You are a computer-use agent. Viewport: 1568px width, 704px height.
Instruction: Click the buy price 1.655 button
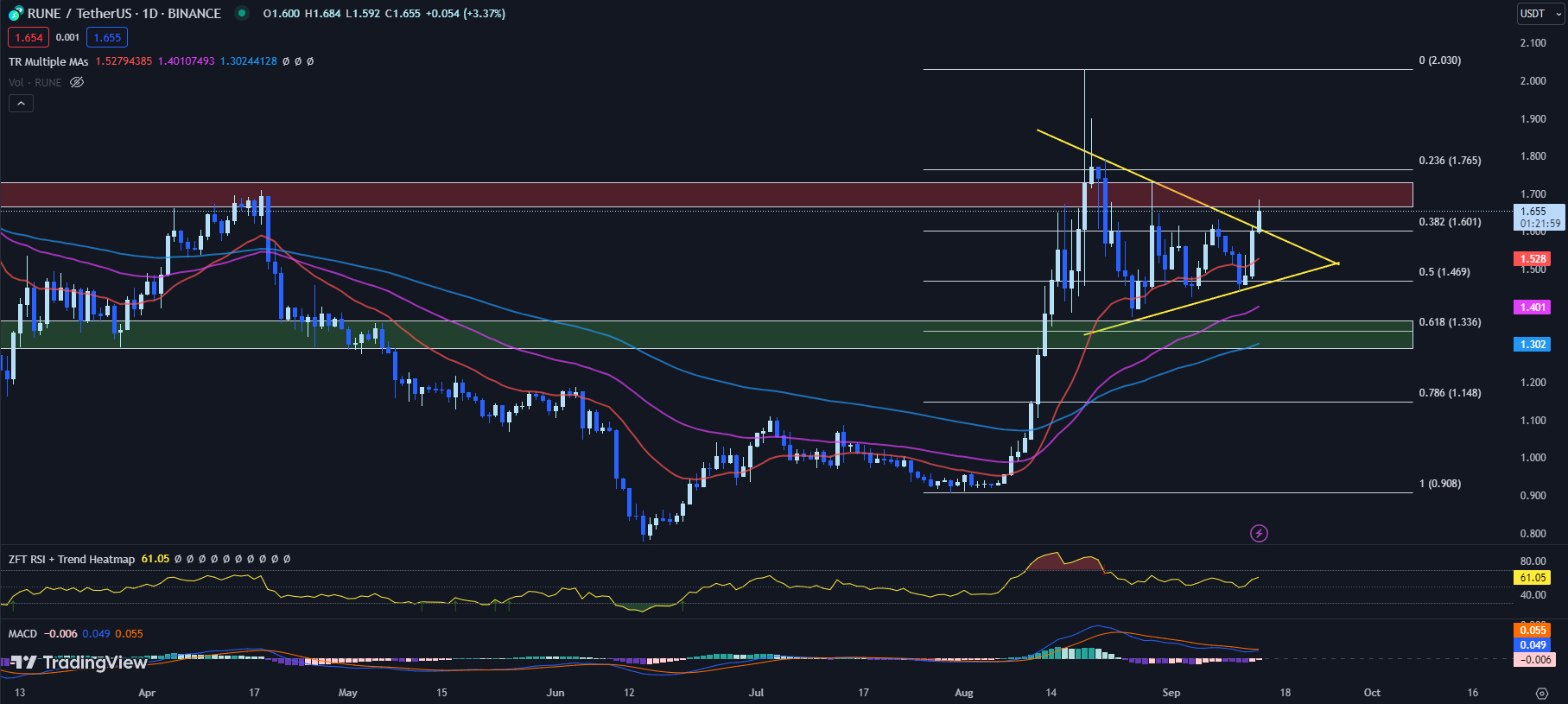pos(107,37)
